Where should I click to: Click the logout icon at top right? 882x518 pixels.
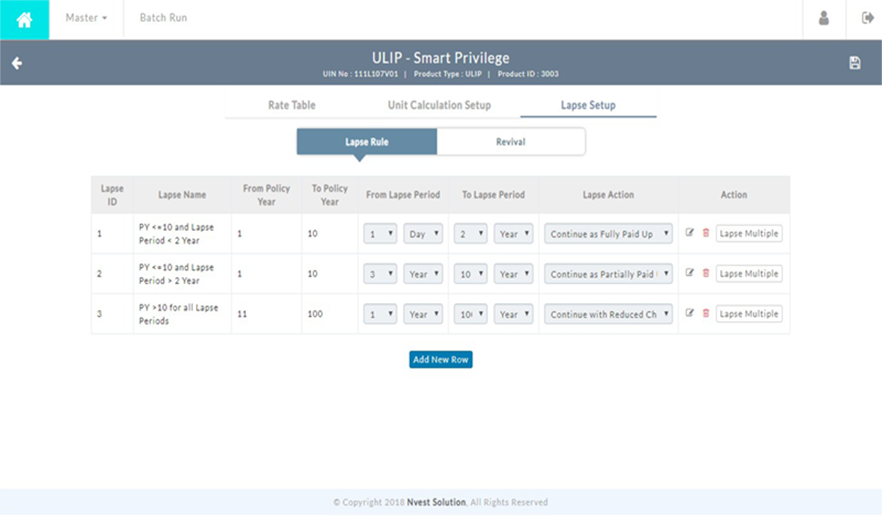coord(867,18)
